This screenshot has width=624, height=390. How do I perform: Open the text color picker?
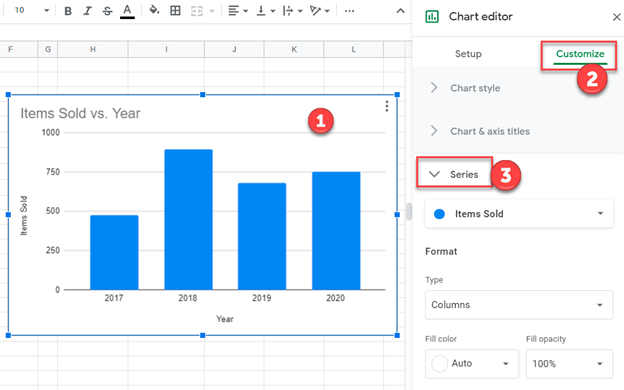pos(127,11)
